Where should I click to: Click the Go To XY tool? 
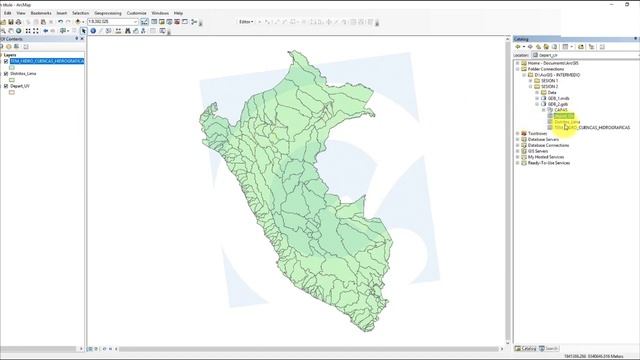143,31
